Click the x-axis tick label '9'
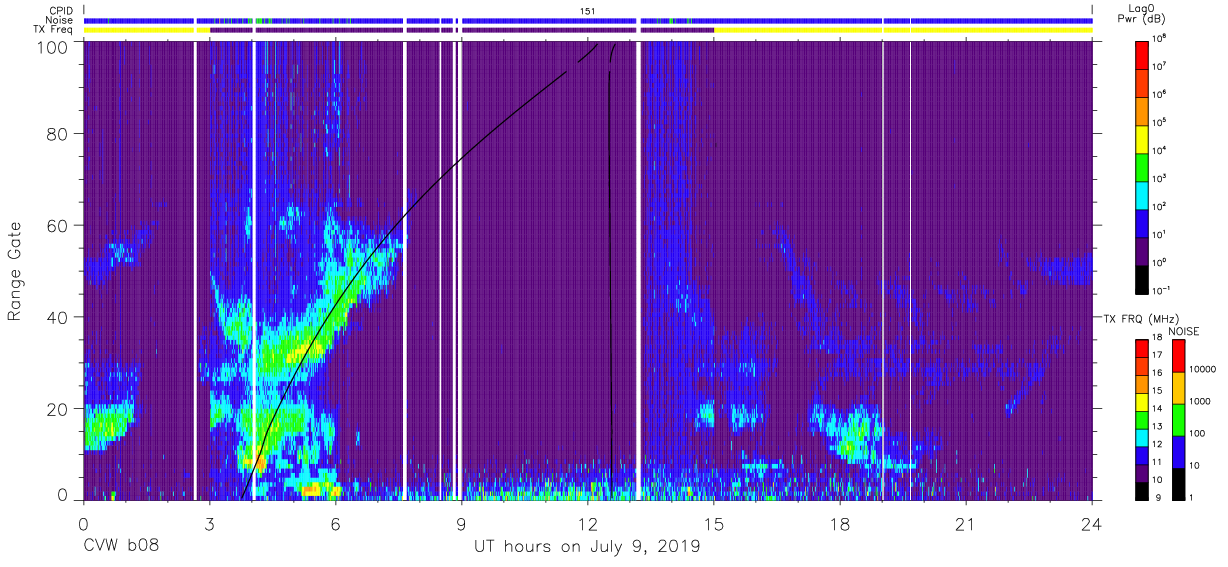 tap(461, 524)
